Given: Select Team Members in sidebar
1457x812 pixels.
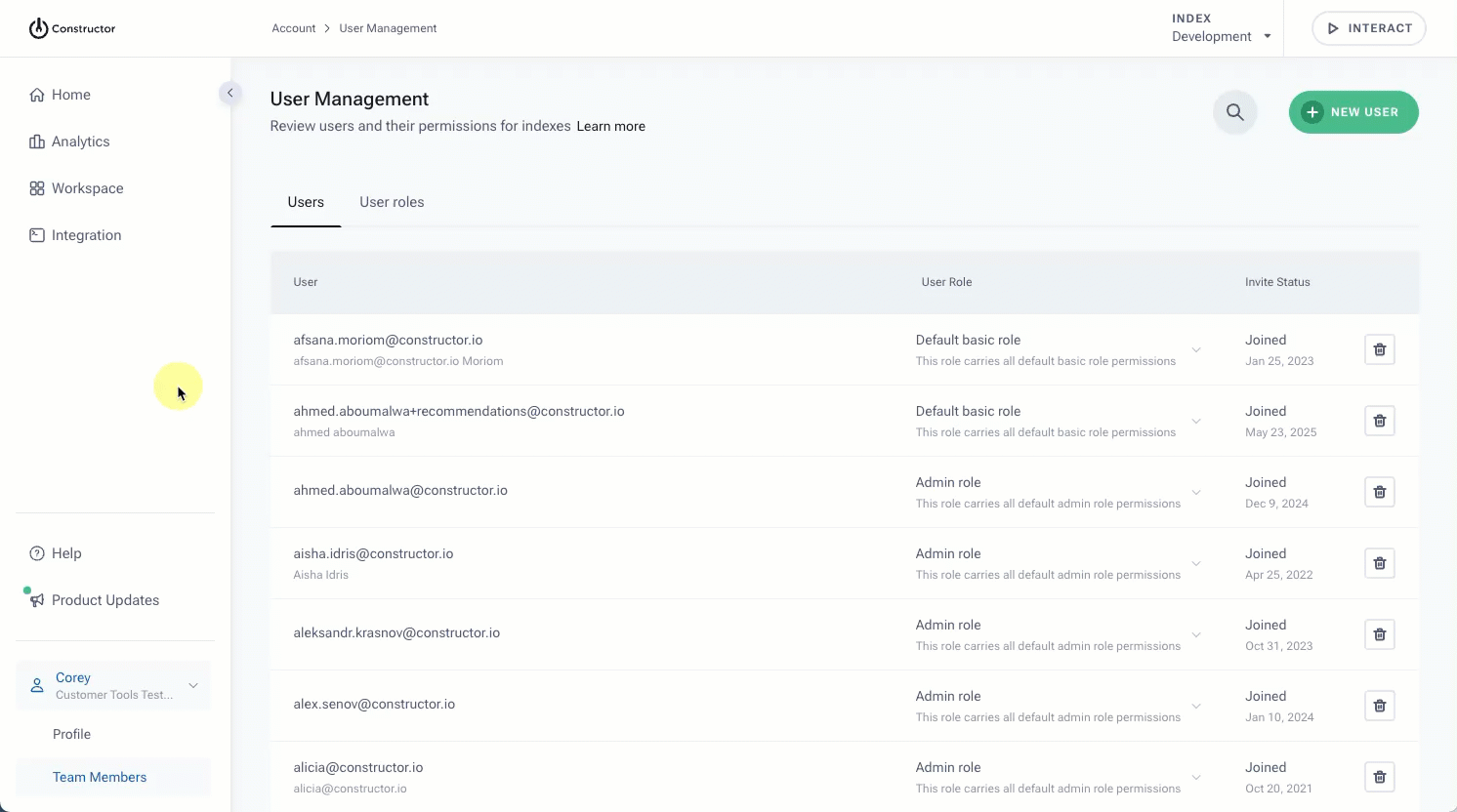Looking at the screenshot, I should point(113,777).
